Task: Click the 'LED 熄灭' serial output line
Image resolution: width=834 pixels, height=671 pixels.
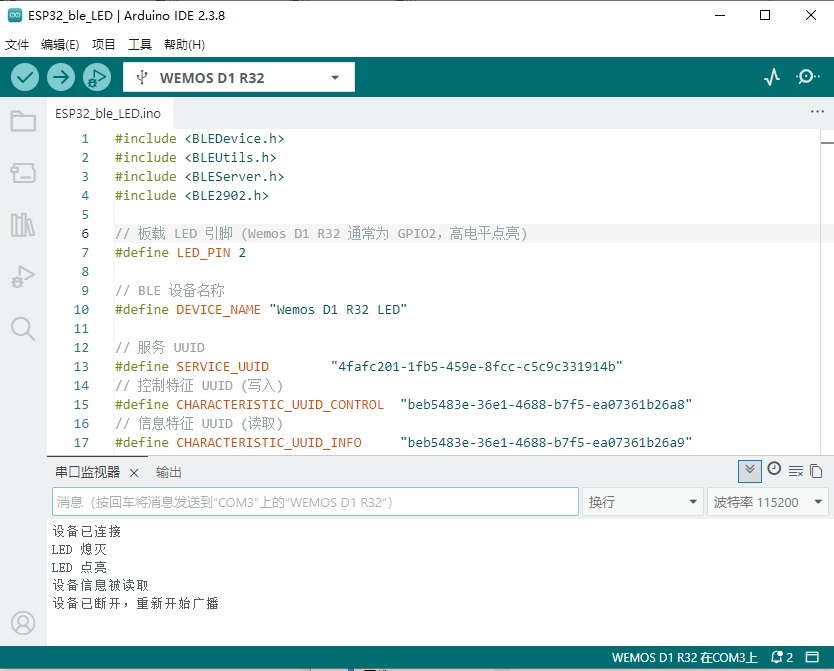Action: click(x=79, y=549)
